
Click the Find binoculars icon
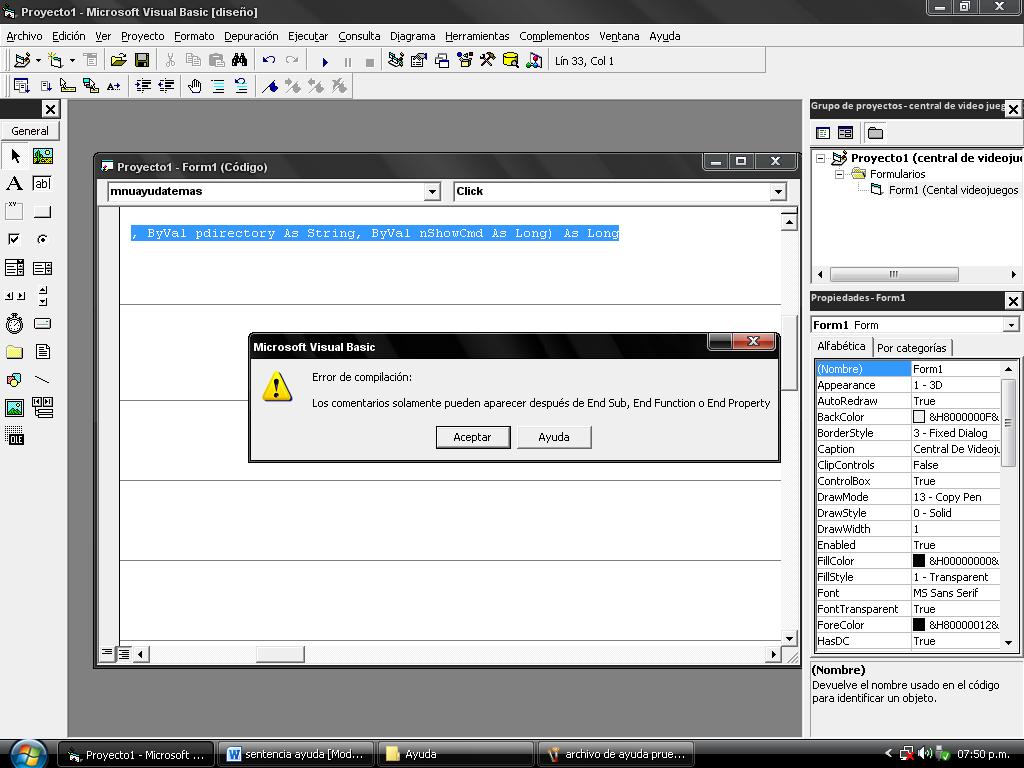click(x=240, y=61)
